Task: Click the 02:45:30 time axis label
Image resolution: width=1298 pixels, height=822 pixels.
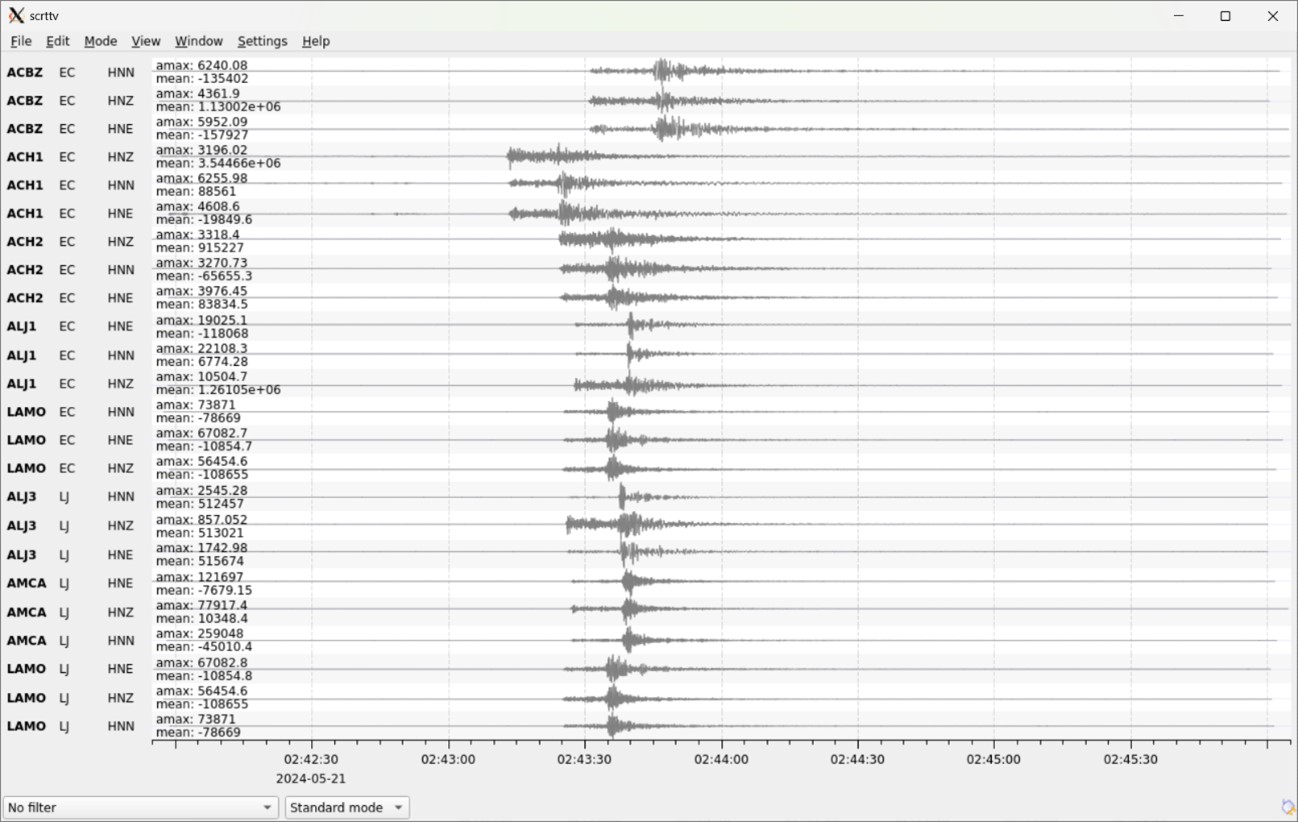Action: [1131, 759]
